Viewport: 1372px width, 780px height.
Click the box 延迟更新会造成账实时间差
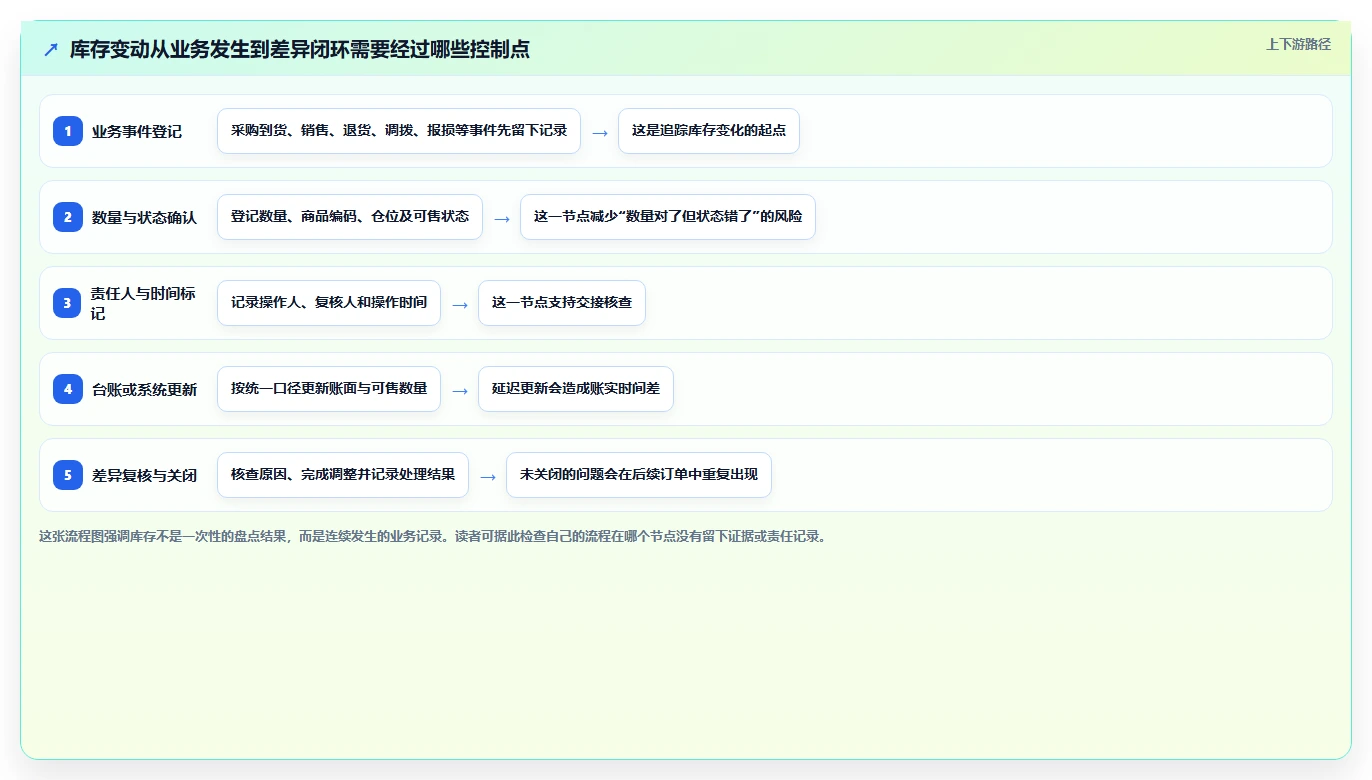pos(576,389)
